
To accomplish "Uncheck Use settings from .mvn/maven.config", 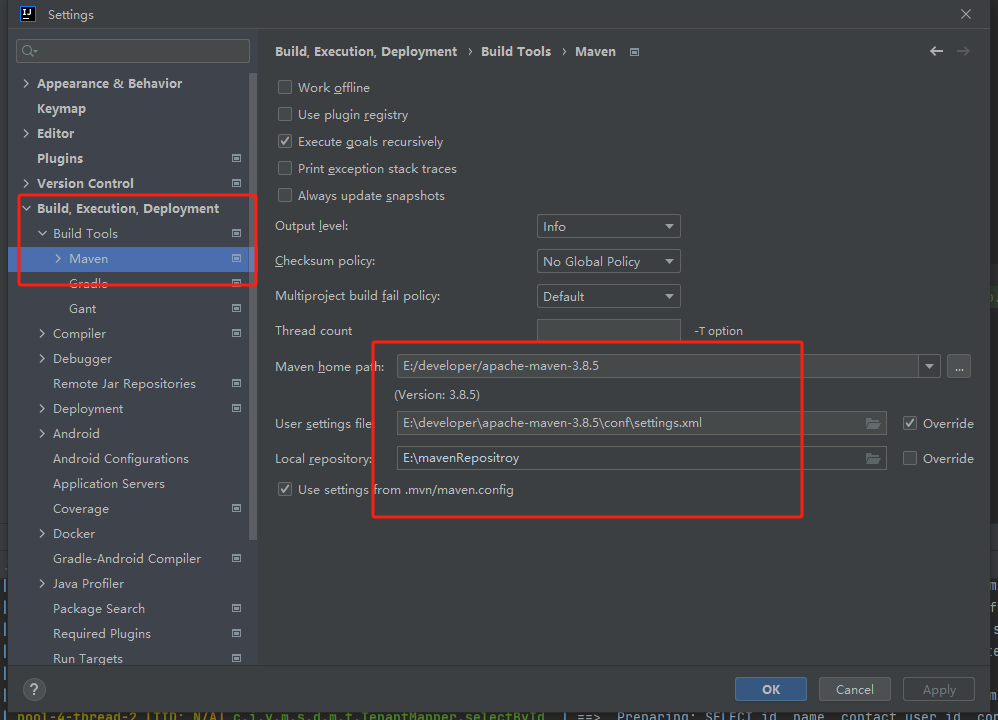I will 285,490.
